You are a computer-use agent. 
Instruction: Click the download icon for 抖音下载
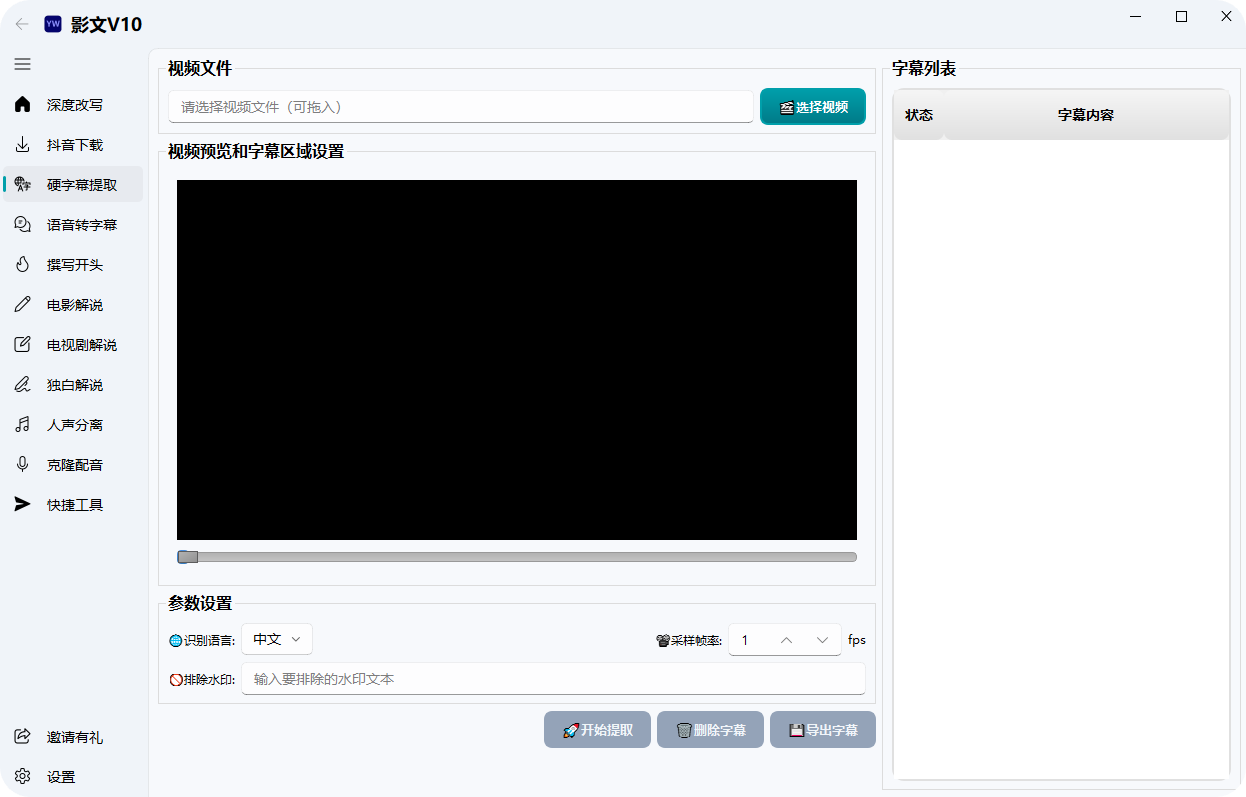pyautogui.click(x=22, y=145)
